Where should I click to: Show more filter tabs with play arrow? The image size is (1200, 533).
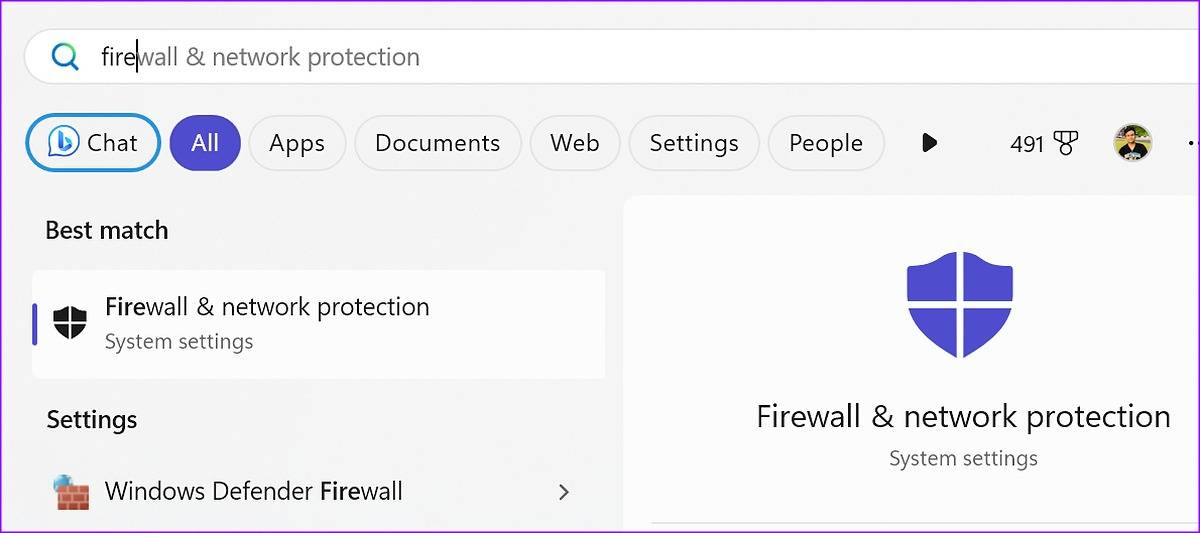(x=929, y=143)
